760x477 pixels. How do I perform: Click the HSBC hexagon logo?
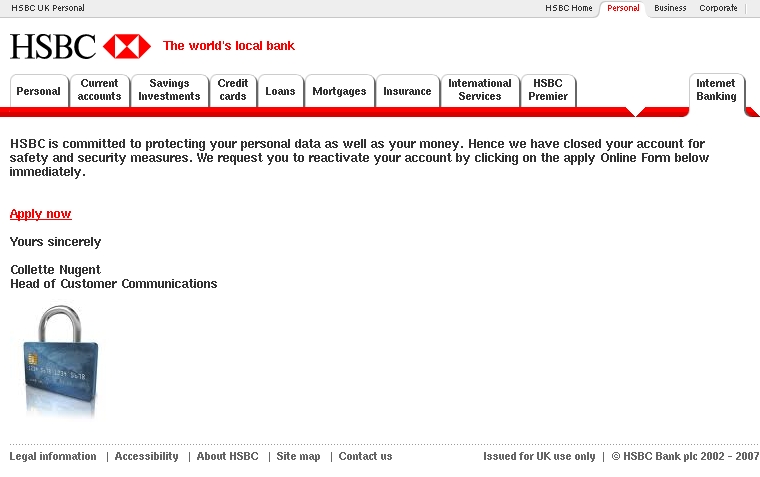127,46
